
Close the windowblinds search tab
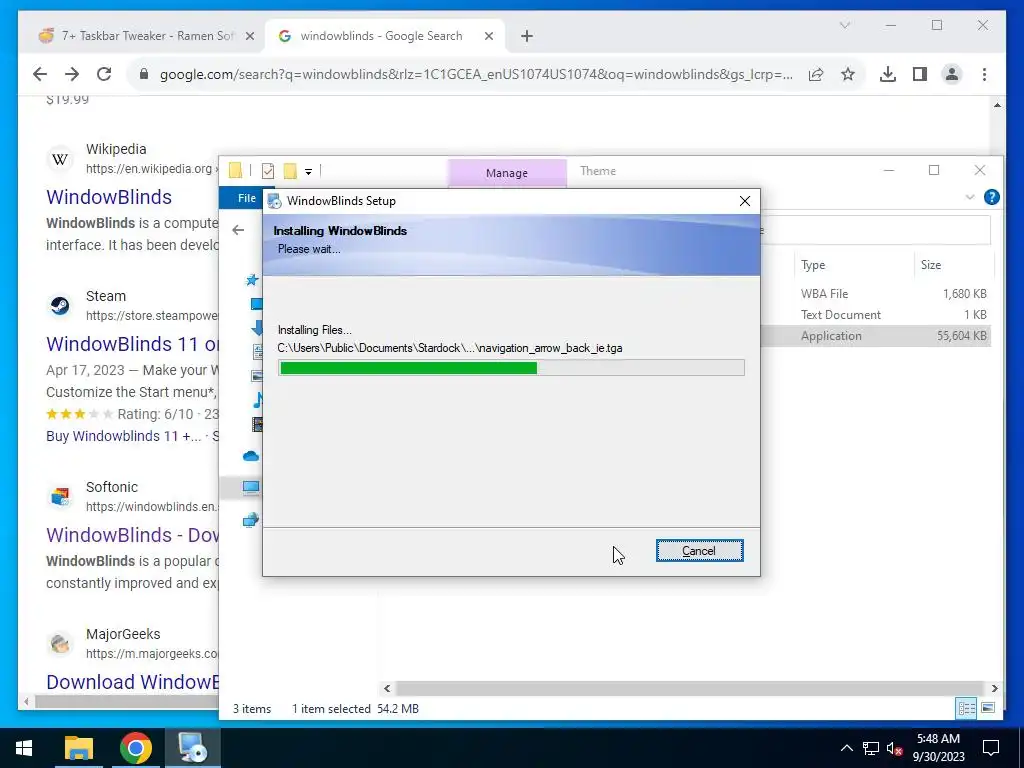click(x=488, y=37)
